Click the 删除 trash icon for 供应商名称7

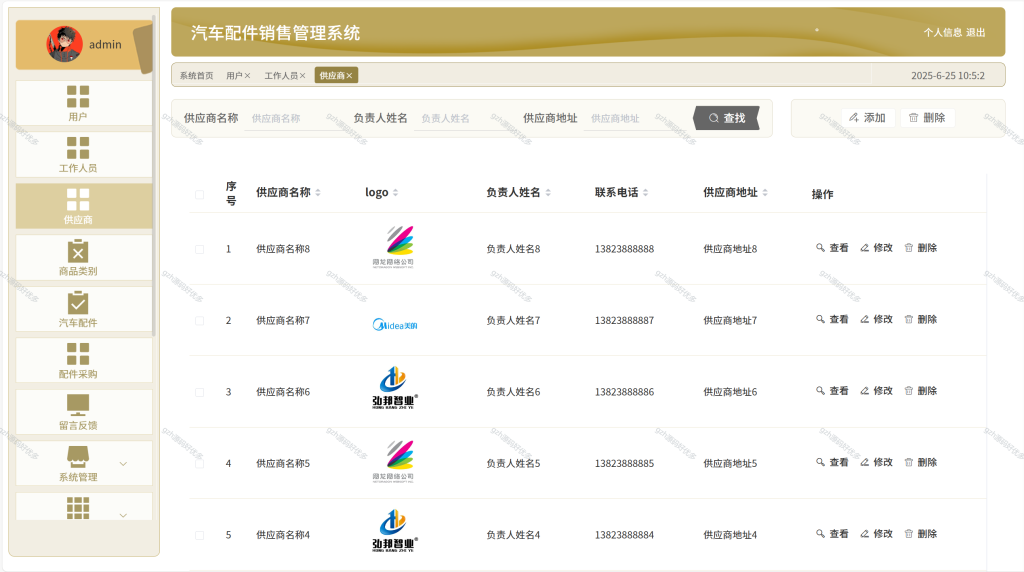[908, 319]
